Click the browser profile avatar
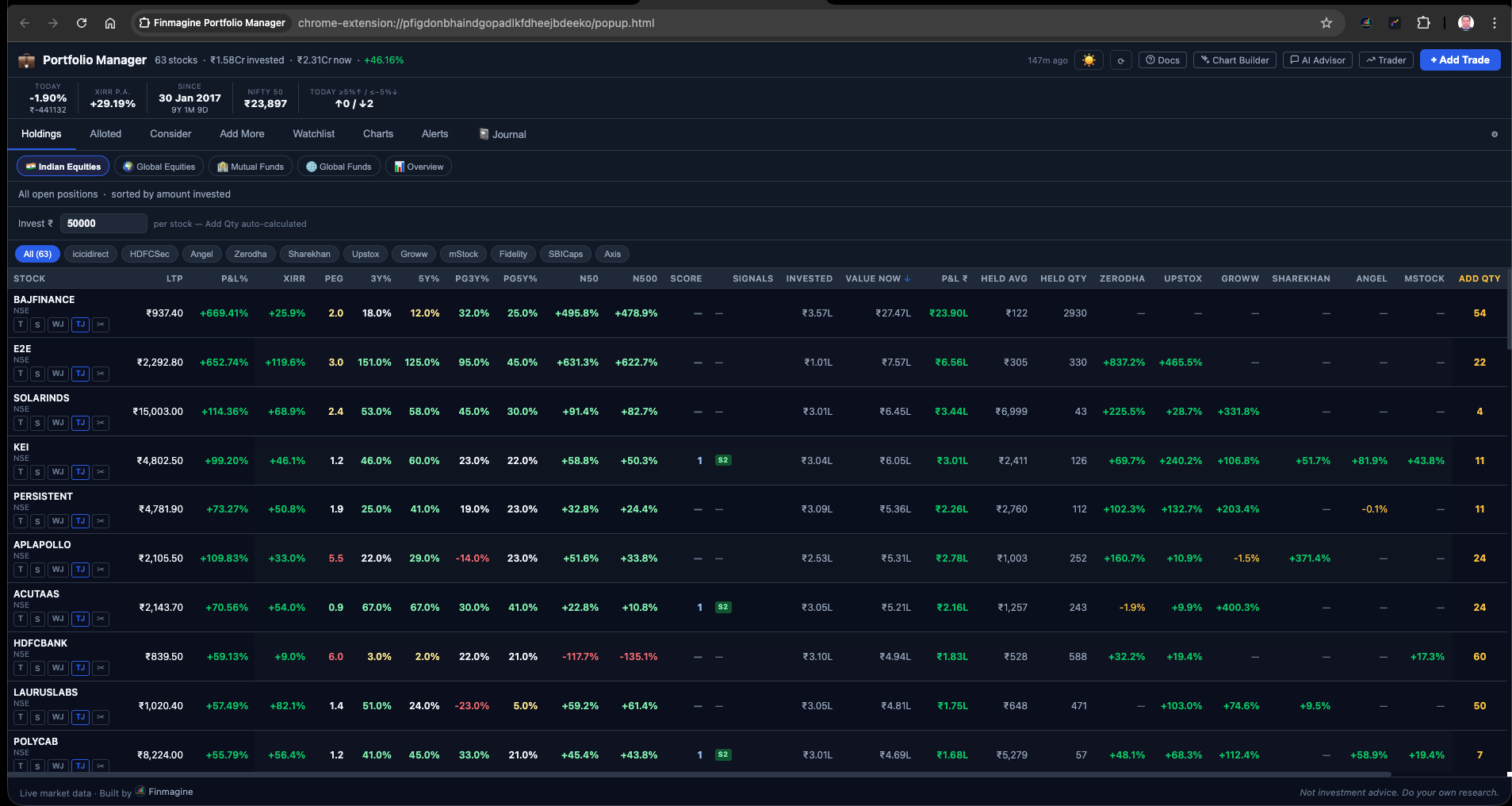The image size is (1512, 806). [1465, 23]
